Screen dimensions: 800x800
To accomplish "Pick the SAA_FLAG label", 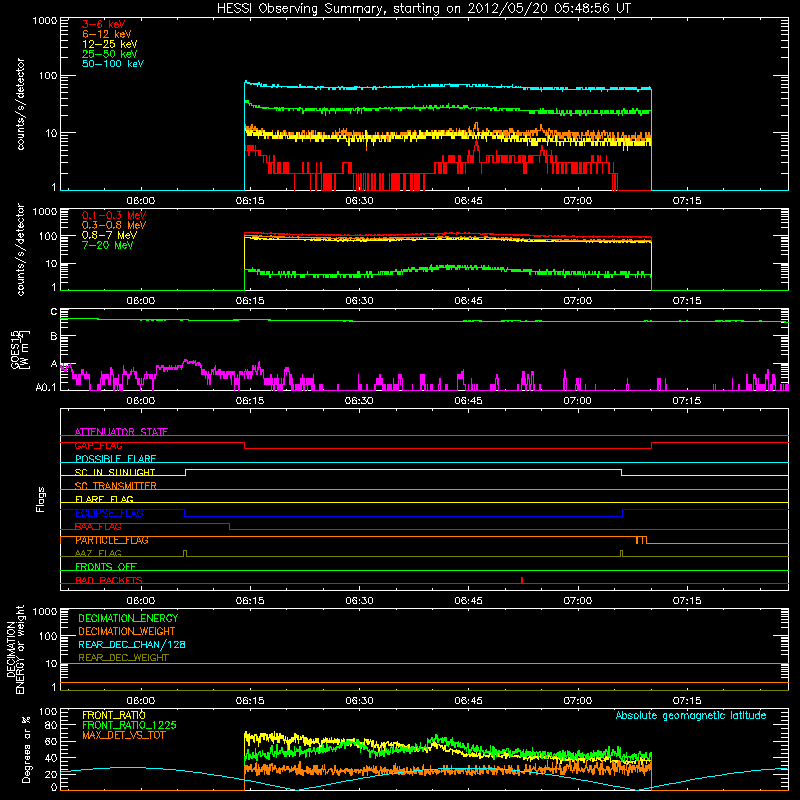I will coord(98,526).
